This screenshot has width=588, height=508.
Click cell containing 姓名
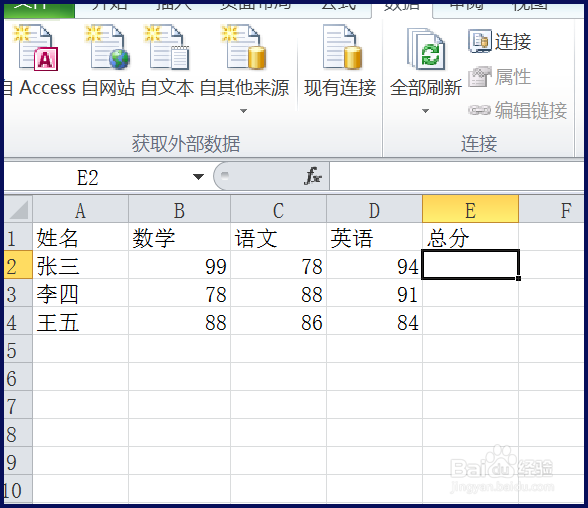(81, 238)
